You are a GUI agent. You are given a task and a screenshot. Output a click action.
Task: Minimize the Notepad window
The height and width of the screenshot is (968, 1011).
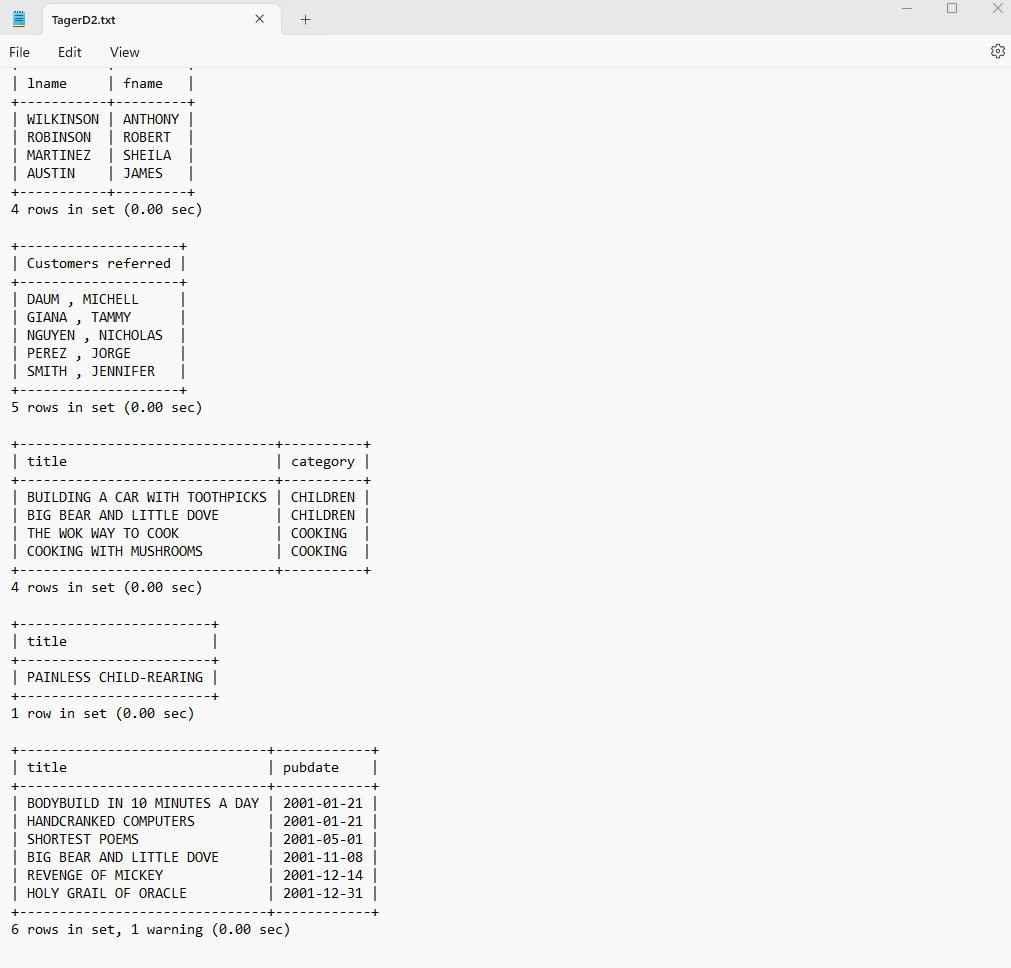click(907, 8)
